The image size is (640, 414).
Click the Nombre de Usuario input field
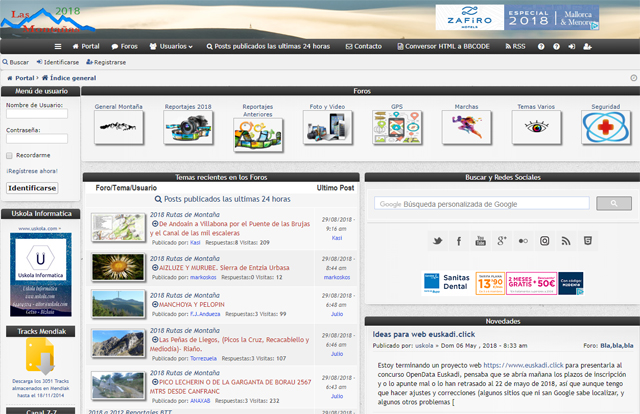pos(39,115)
